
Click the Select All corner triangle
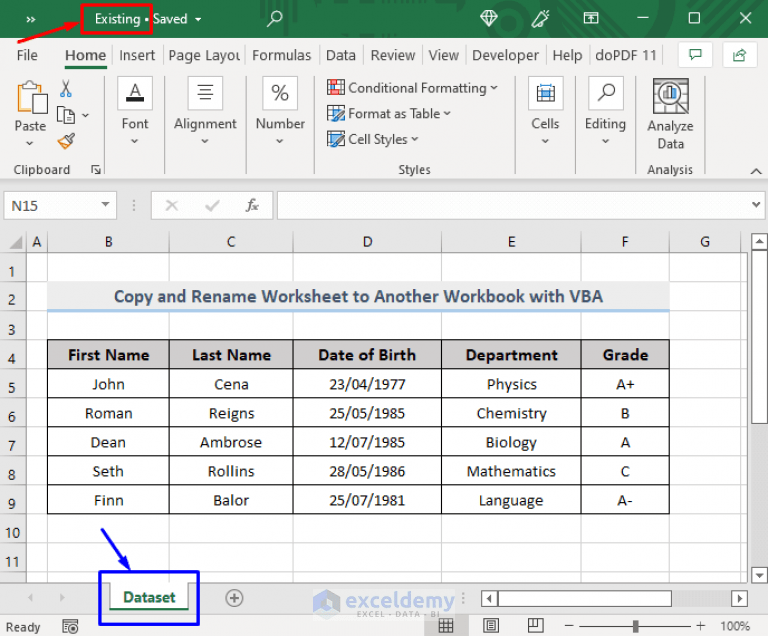pos(16,242)
